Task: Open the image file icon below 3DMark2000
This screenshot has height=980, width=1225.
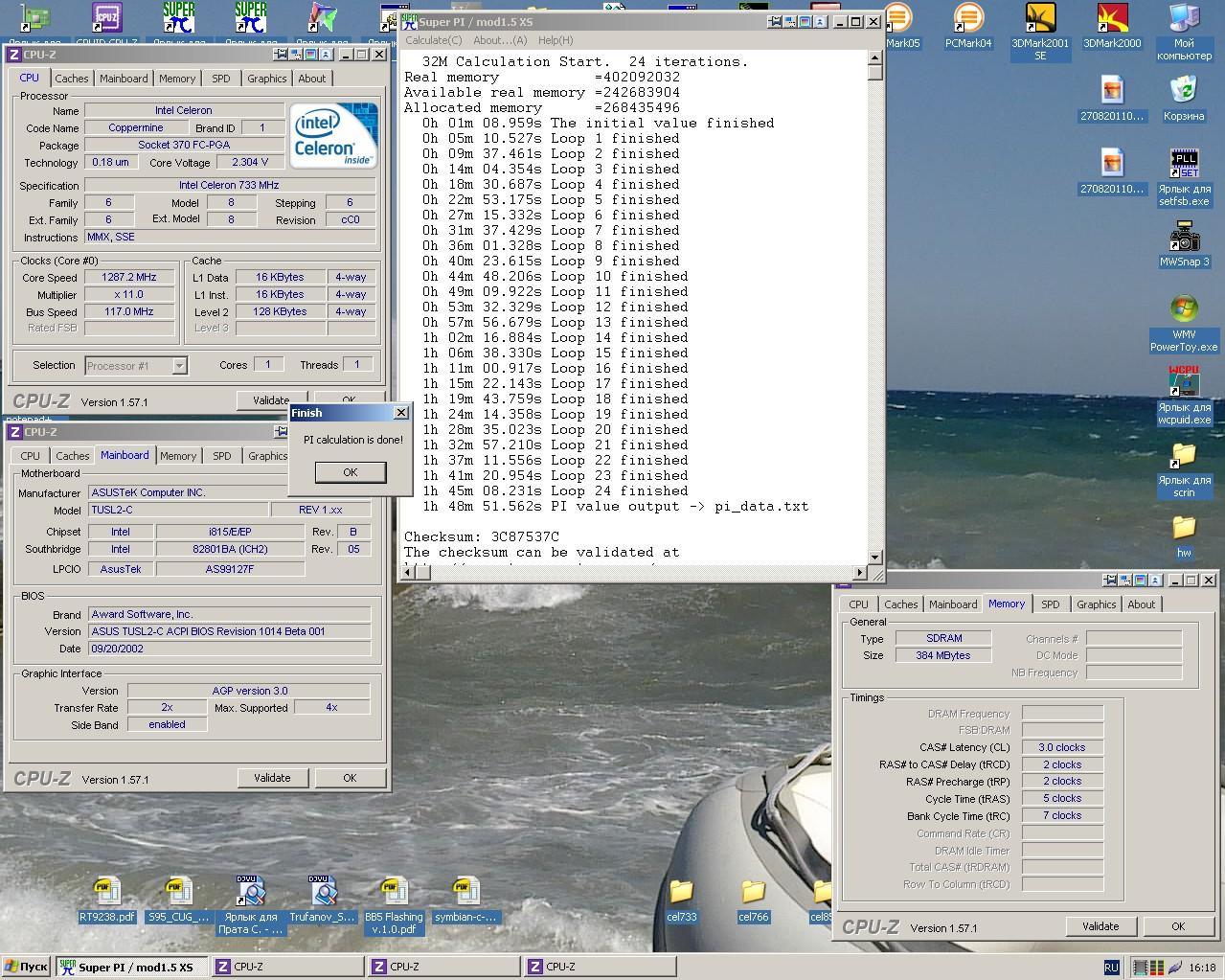Action: 1112,101
